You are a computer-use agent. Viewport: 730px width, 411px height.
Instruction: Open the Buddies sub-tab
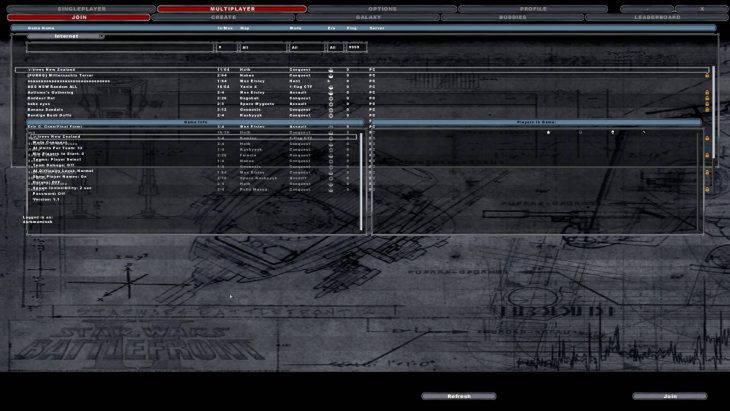(x=513, y=17)
